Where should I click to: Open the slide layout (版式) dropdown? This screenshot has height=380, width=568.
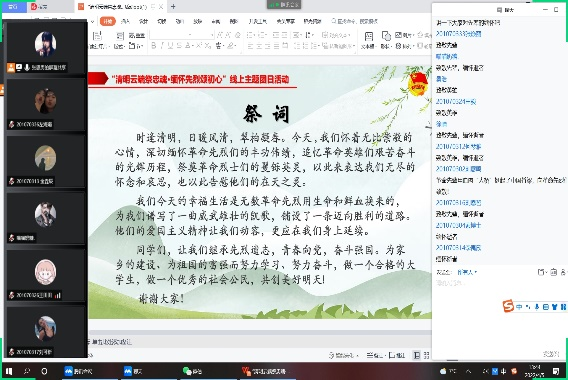[119, 40]
